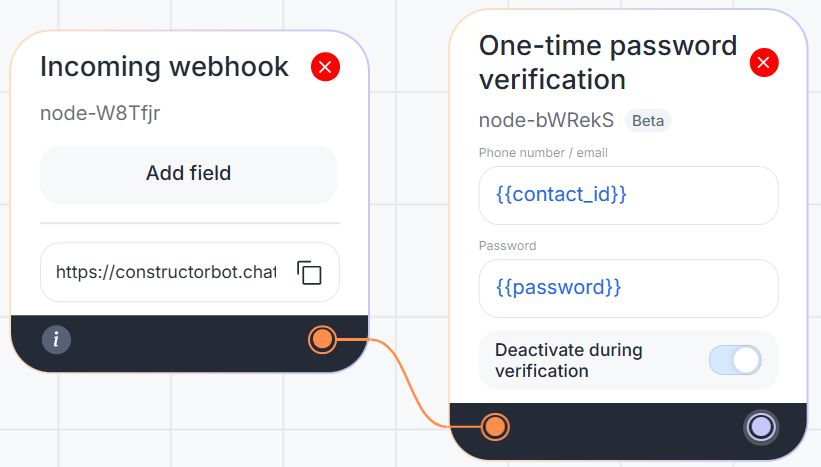Click the Password field with {{password}}
The image size is (821, 467).
point(628,288)
